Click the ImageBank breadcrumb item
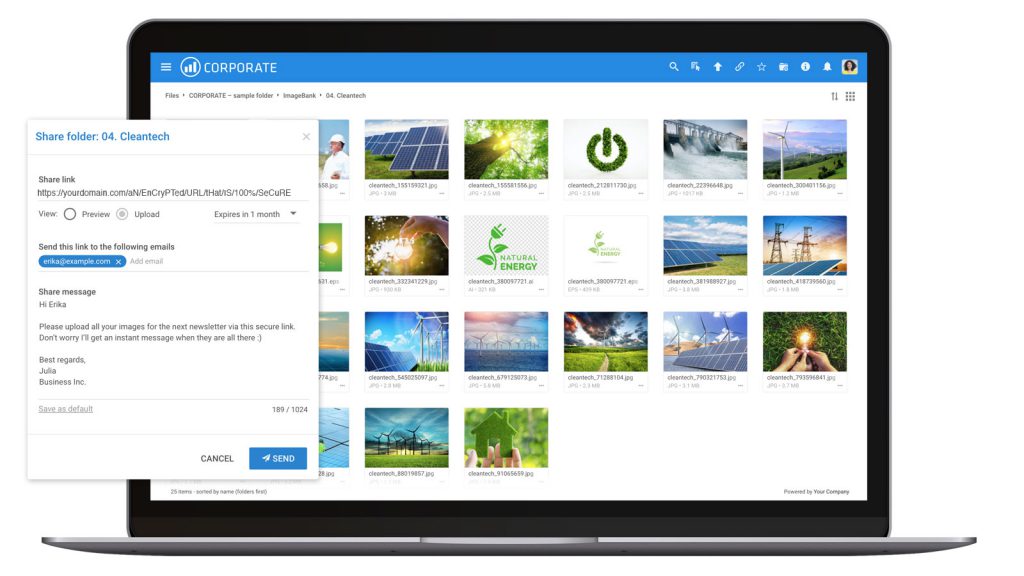This screenshot has height=576, width=1024. pyautogui.click(x=298, y=96)
